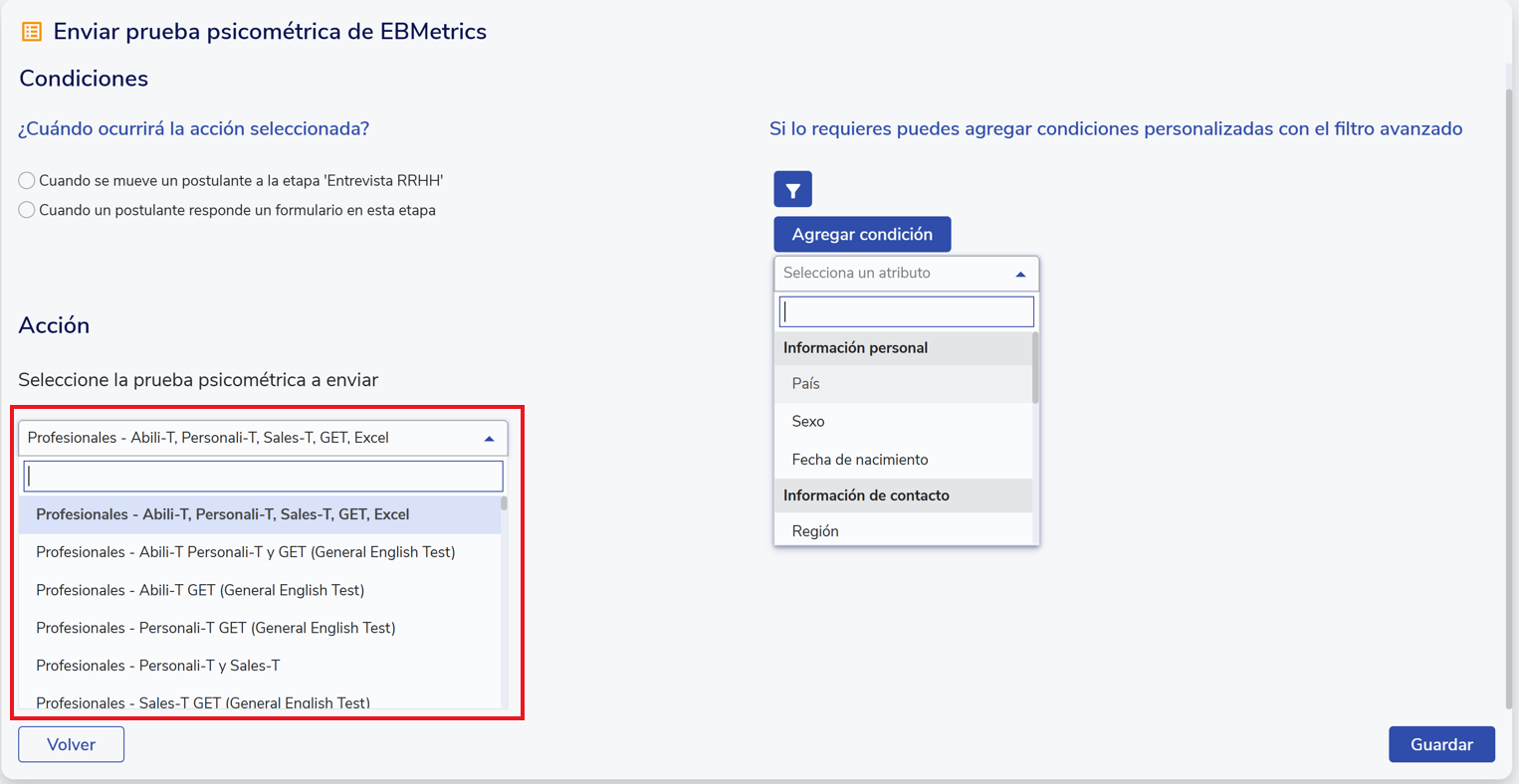The width and height of the screenshot is (1519, 784).
Task: Focus the psychometric test search field
Action: 263,476
